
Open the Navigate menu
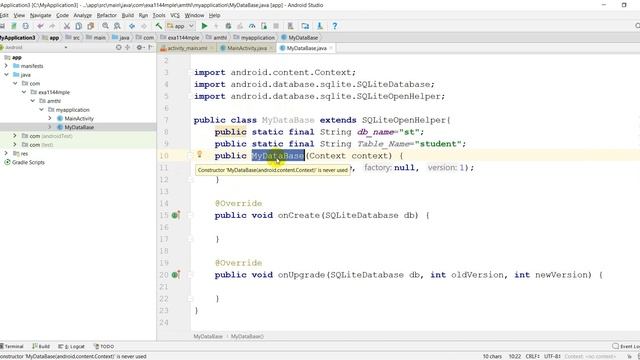tap(40, 16)
